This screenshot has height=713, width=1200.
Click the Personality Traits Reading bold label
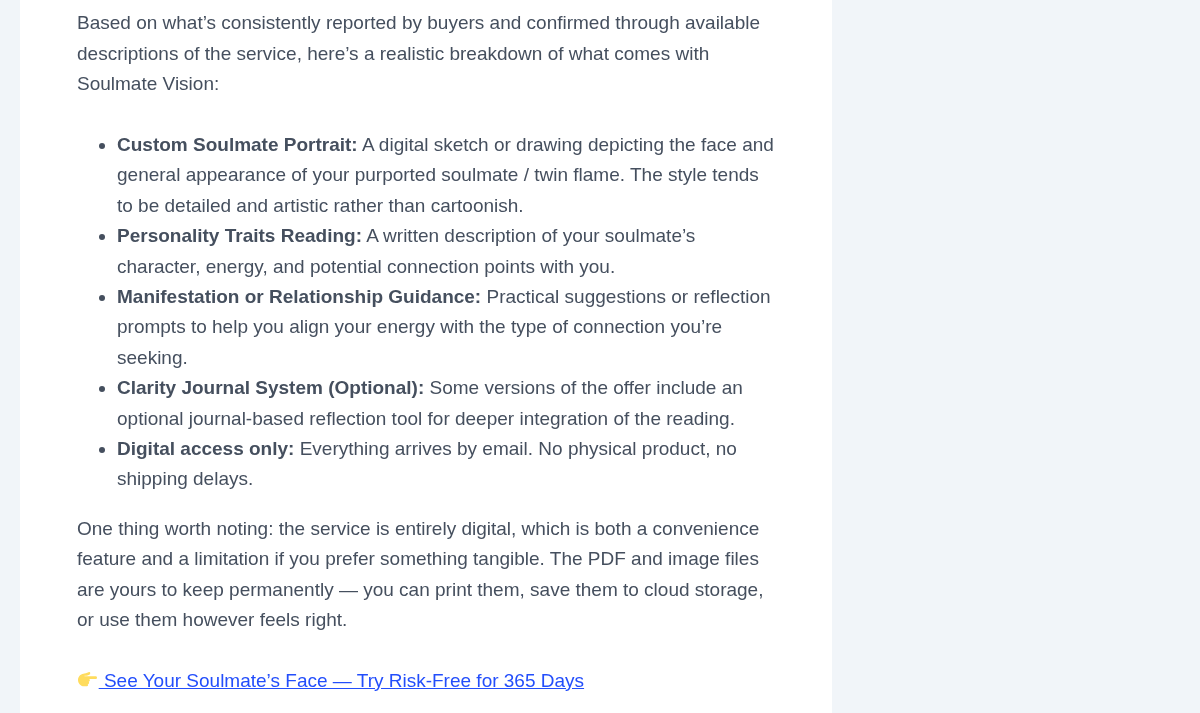(x=239, y=236)
